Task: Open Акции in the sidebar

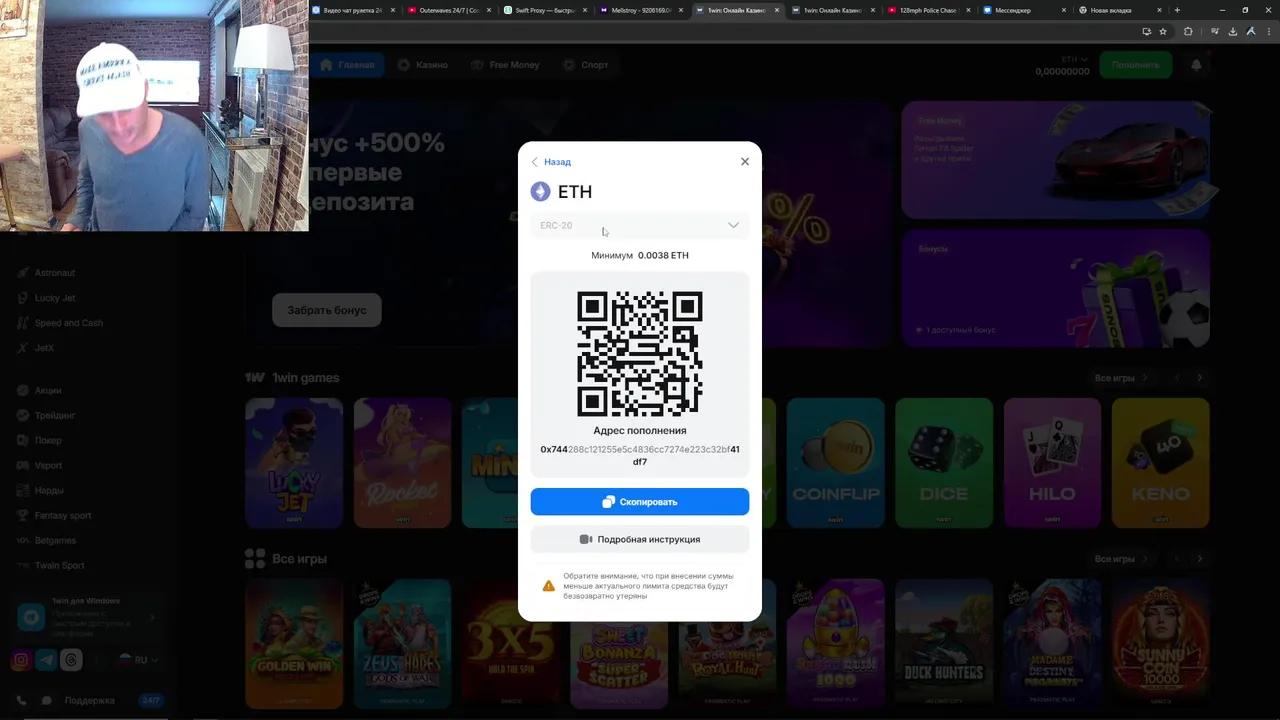Action: point(40,390)
